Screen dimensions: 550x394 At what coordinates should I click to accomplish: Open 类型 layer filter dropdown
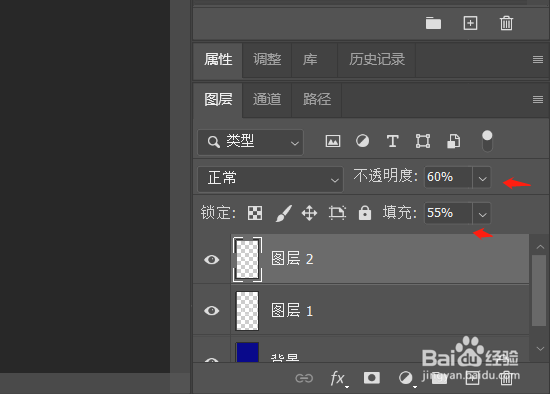250,142
